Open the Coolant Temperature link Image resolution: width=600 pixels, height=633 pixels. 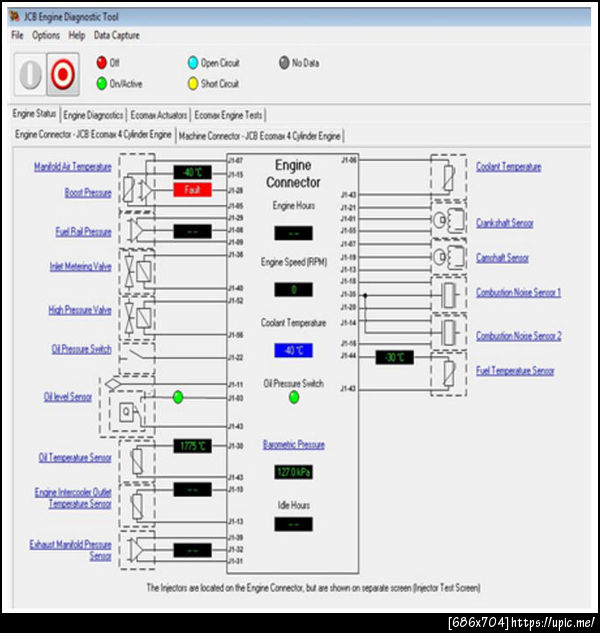click(x=509, y=167)
